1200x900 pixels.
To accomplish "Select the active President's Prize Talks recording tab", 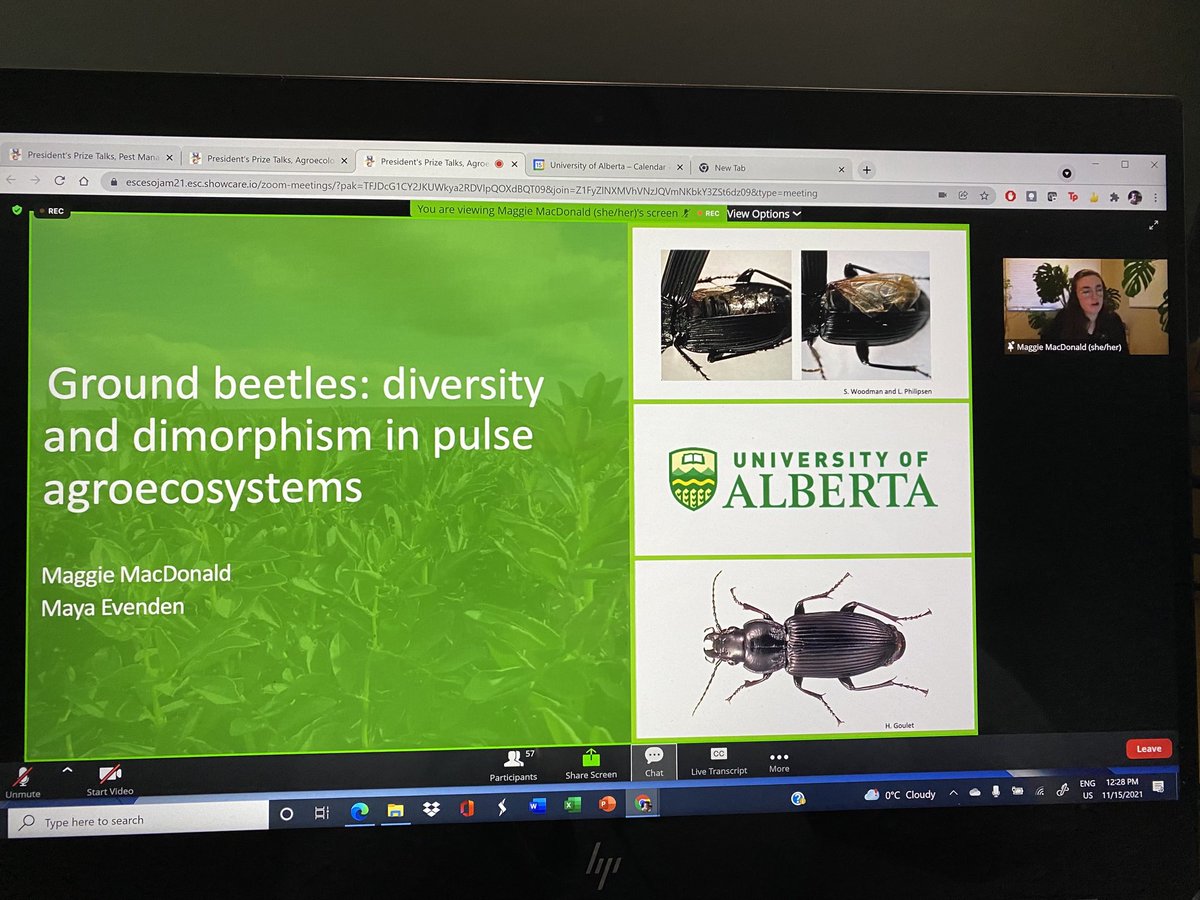I will click(440, 163).
